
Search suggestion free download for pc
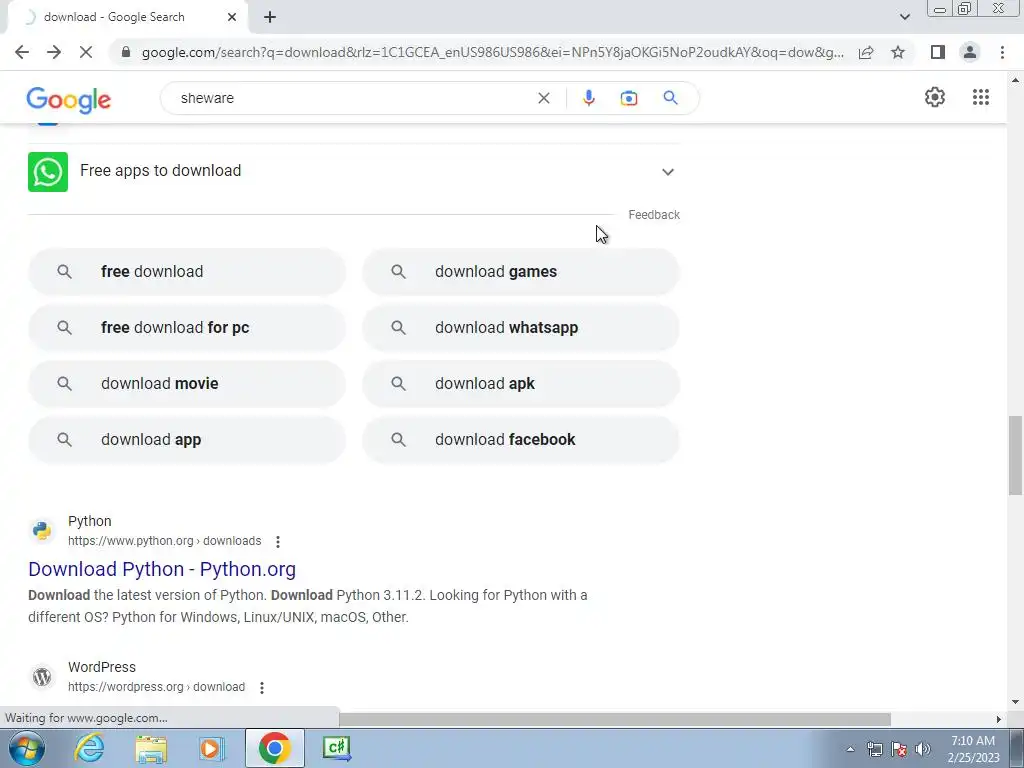(x=187, y=328)
